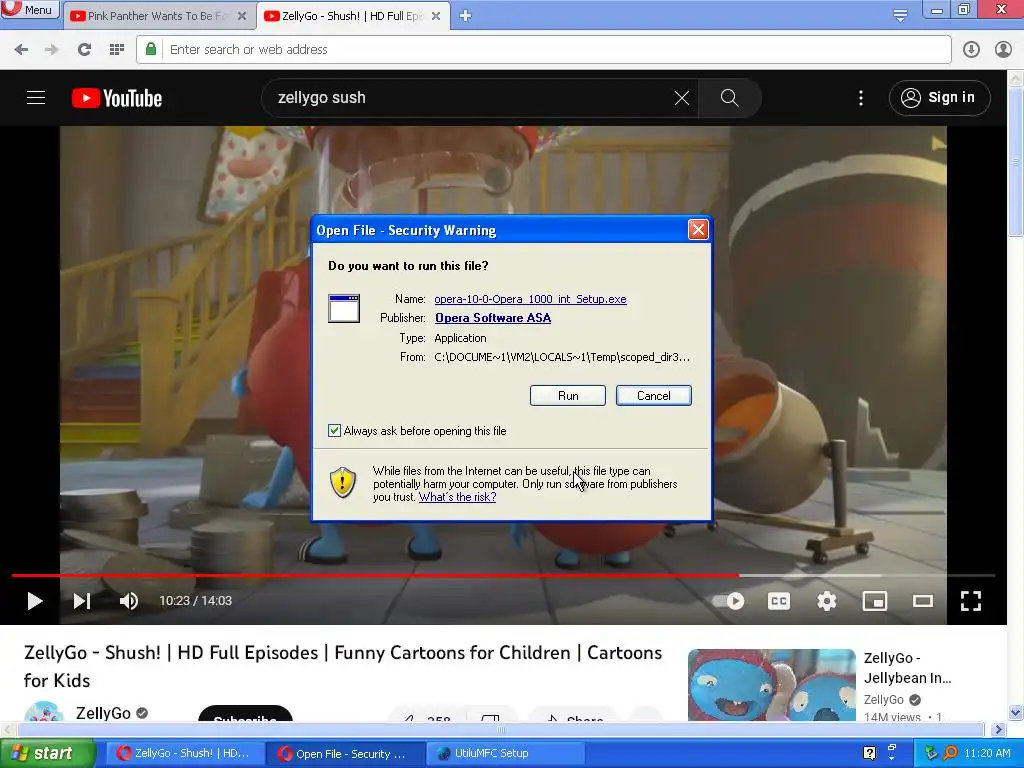This screenshot has height=768, width=1024.
Task: Open the Speed Dial grid
Action: 117,50
